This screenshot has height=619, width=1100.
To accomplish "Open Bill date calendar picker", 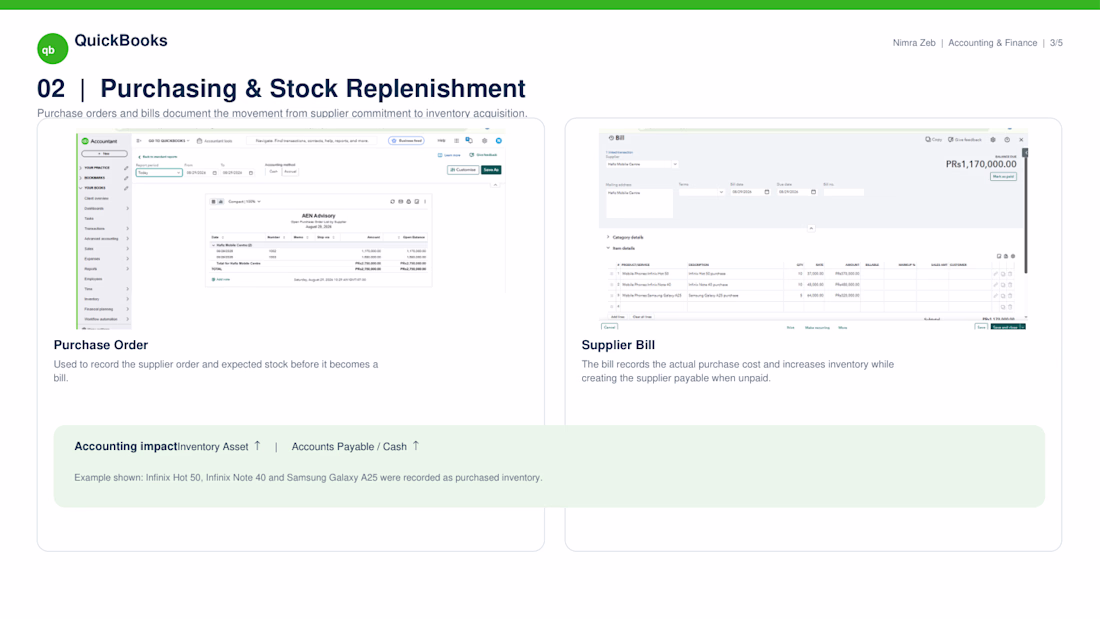I will (x=767, y=192).
